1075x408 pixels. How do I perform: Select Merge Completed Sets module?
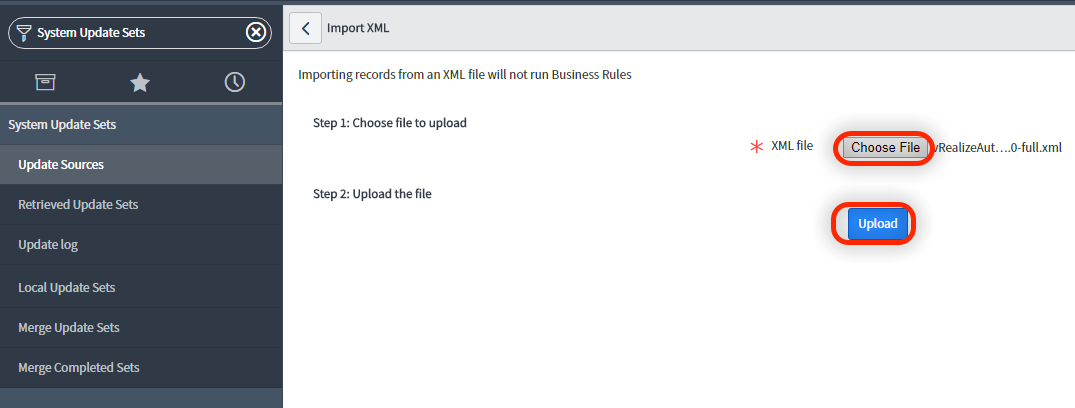click(79, 368)
